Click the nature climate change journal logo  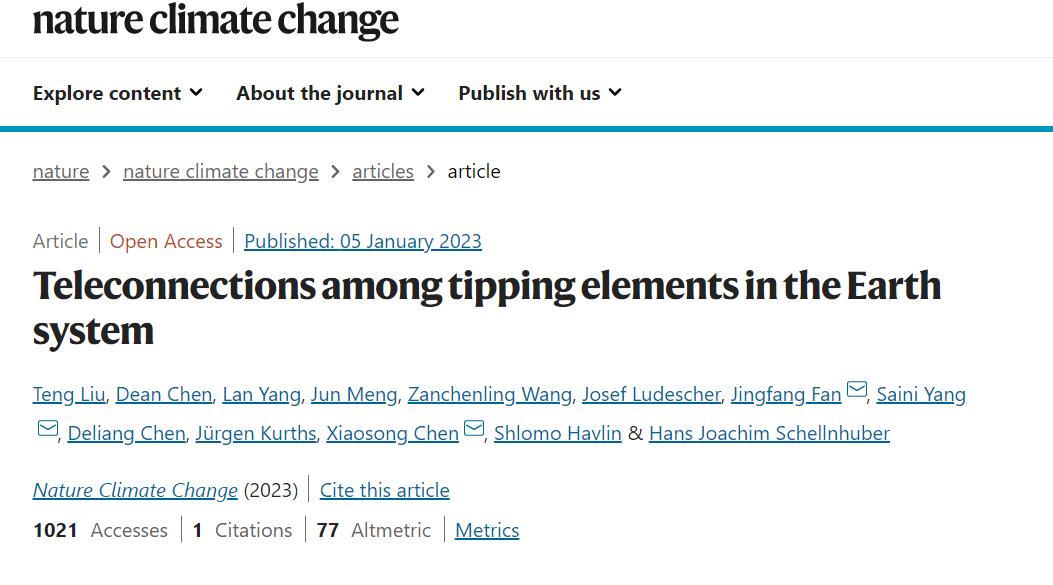click(x=216, y=20)
